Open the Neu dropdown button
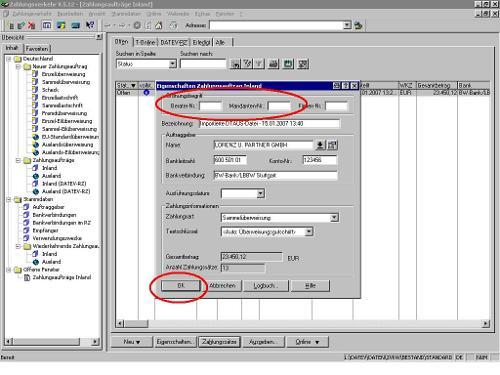Viewport: 500px width, 375px height. click(x=132, y=342)
